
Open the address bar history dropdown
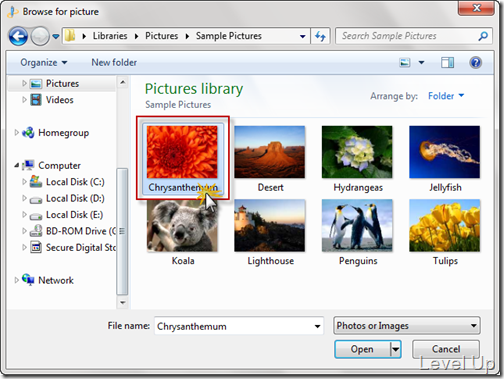(x=302, y=36)
